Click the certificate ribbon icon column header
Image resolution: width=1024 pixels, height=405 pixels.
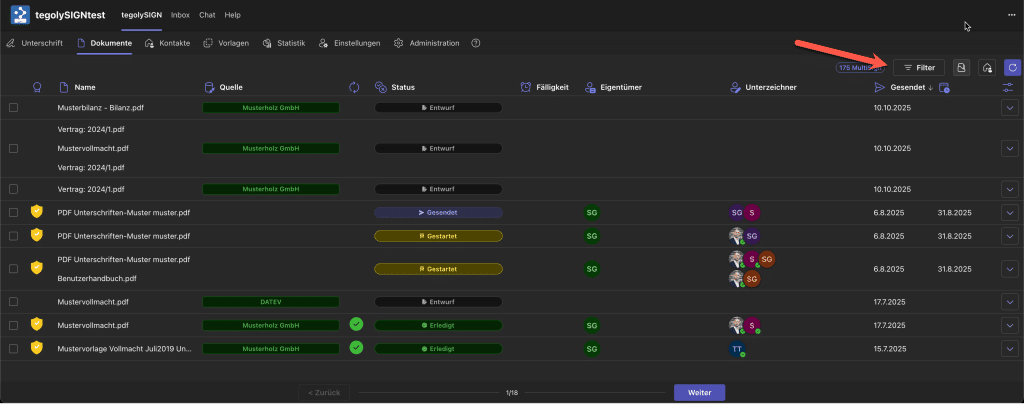tap(38, 88)
